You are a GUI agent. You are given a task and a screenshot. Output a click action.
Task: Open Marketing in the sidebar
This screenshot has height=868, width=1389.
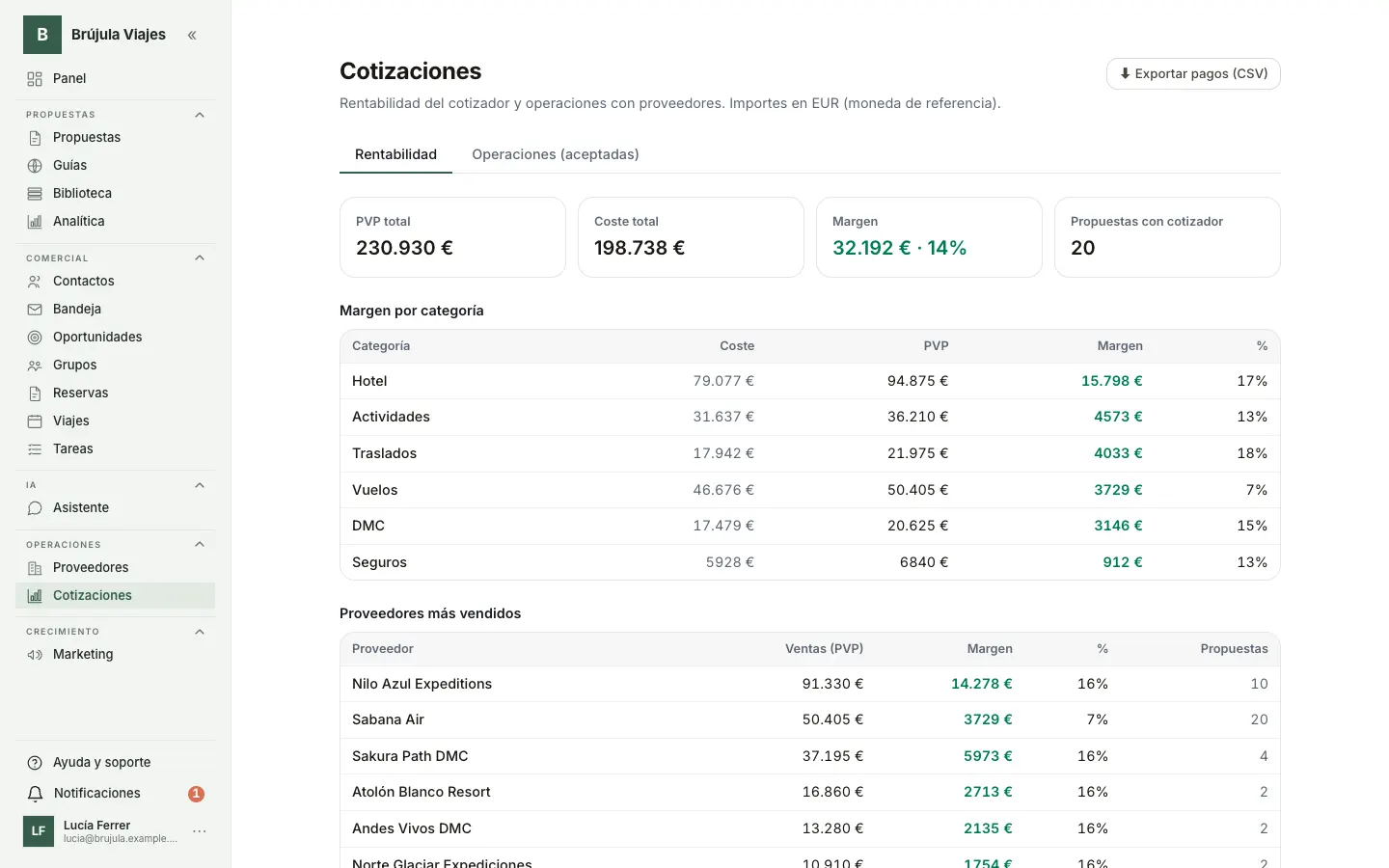(116, 655)
